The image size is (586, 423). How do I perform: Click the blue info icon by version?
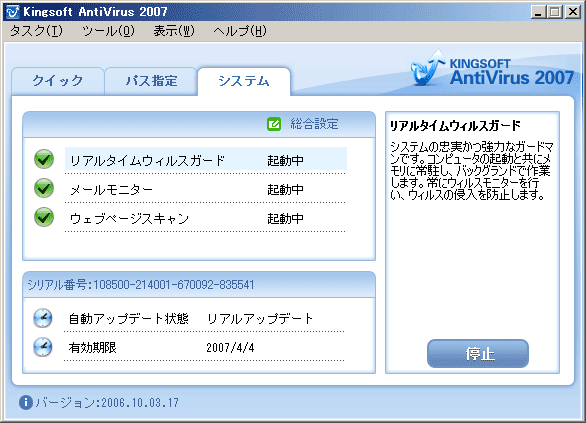coord(25,402)
